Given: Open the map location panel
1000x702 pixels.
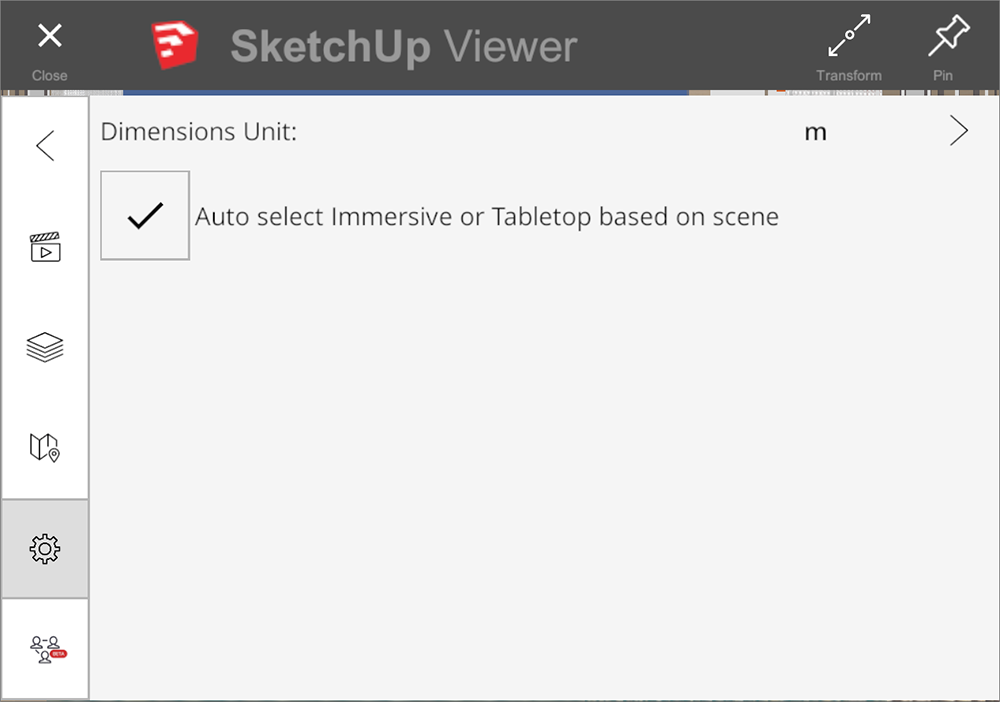Looking at the screenshot, I should [45, 447].
